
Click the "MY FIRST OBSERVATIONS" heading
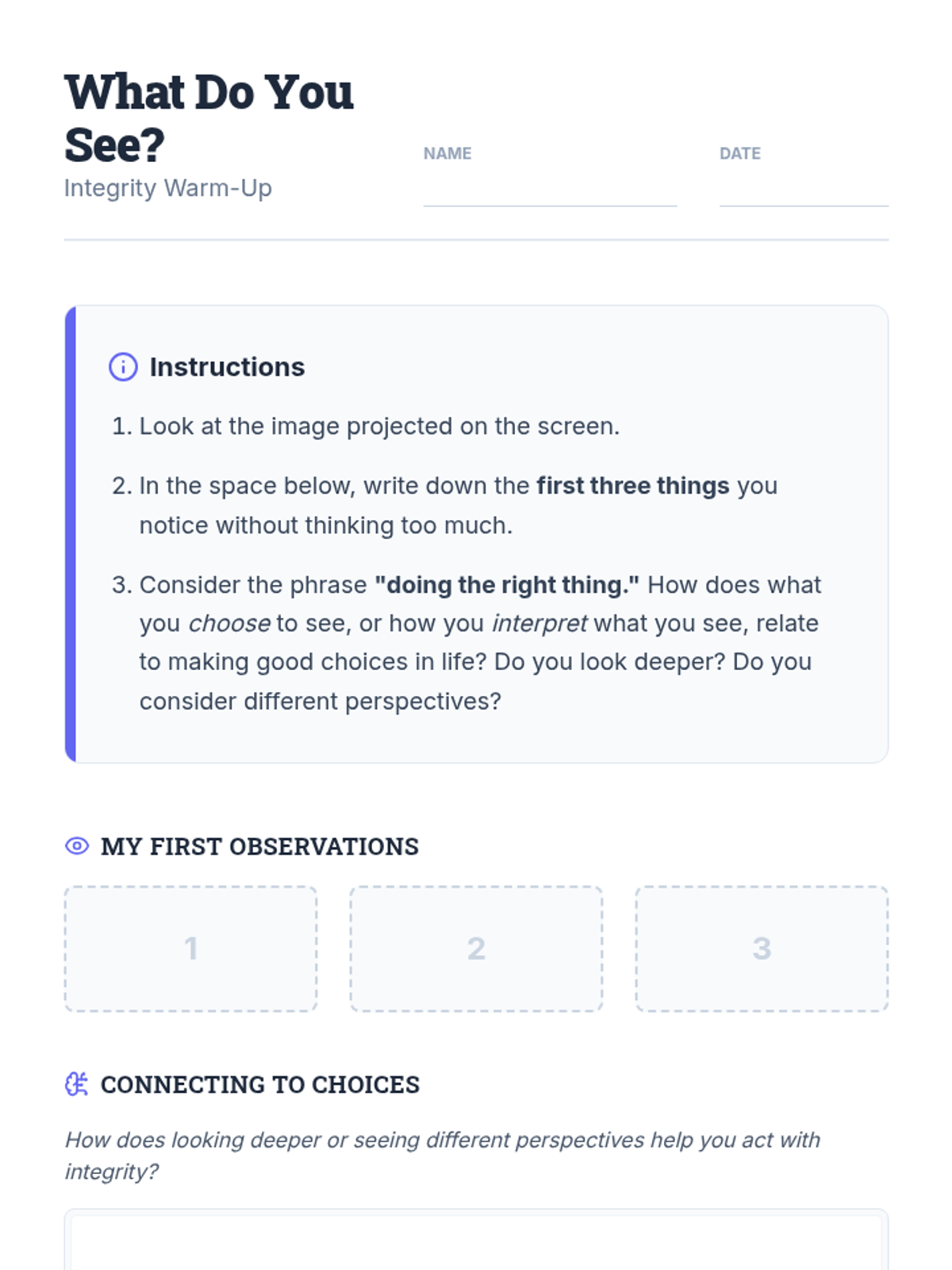(x=259, y=846)
